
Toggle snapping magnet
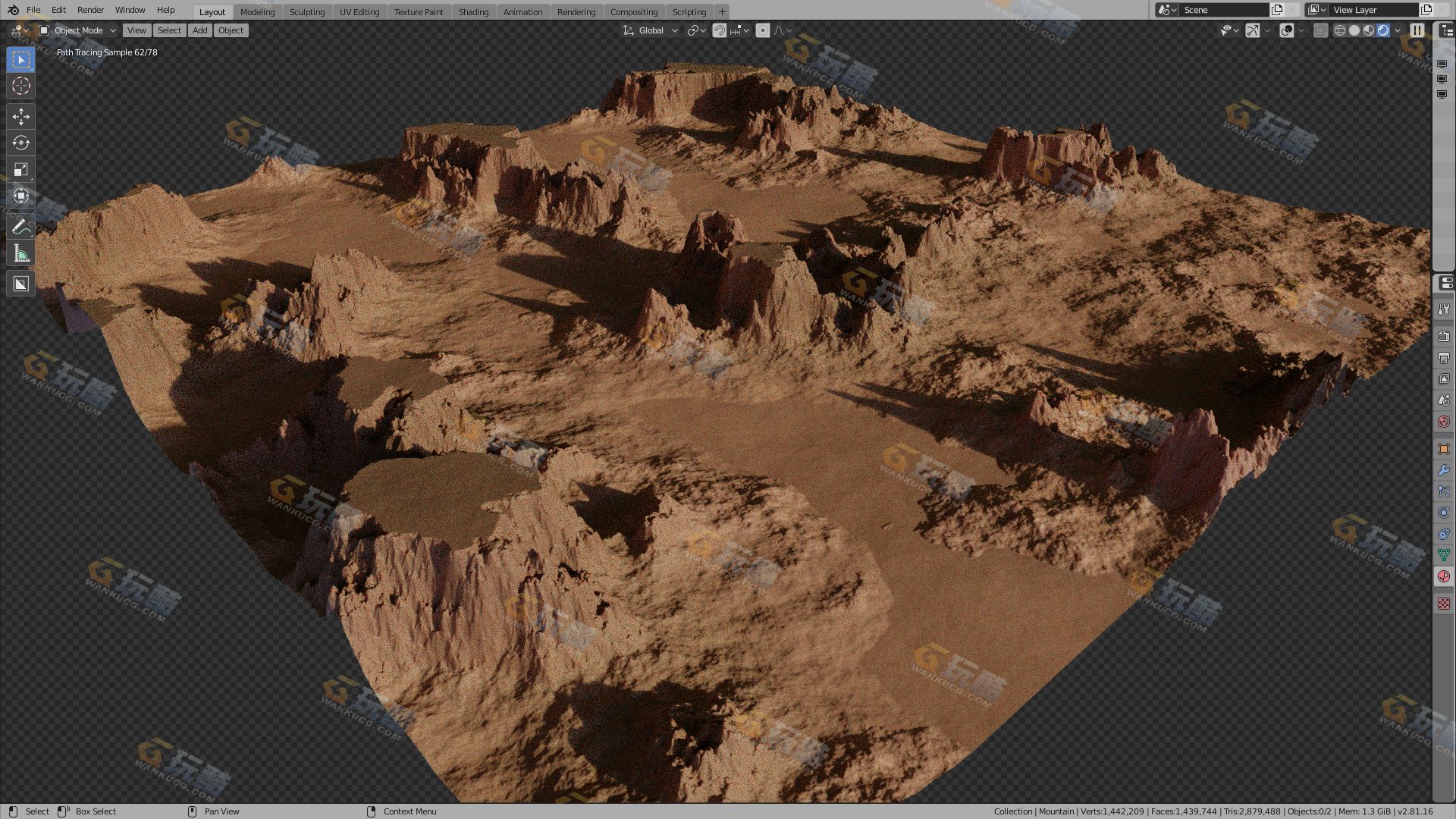pyautogui.click(x=720, y=30)
